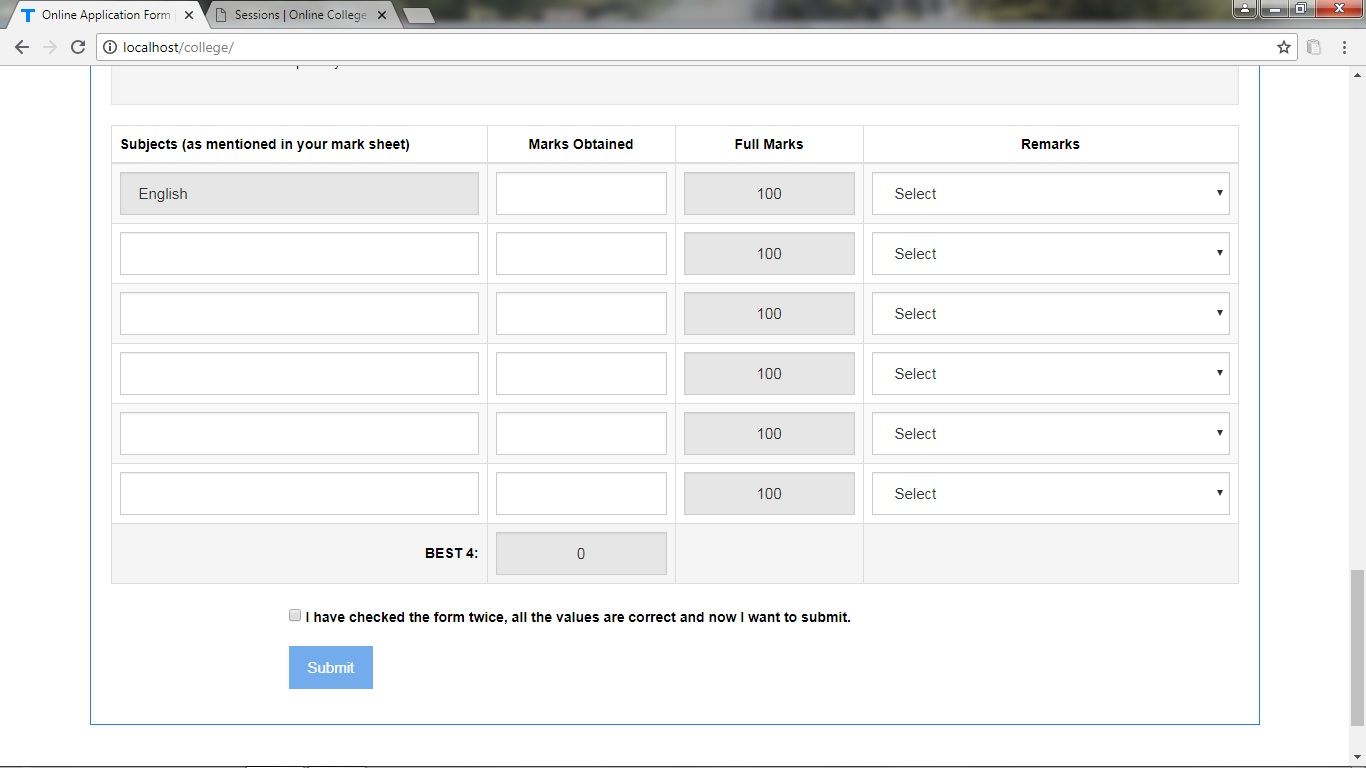The image size is (1366, 768).
Task: Reload the localhost/college page
Action: click(78, 47)
